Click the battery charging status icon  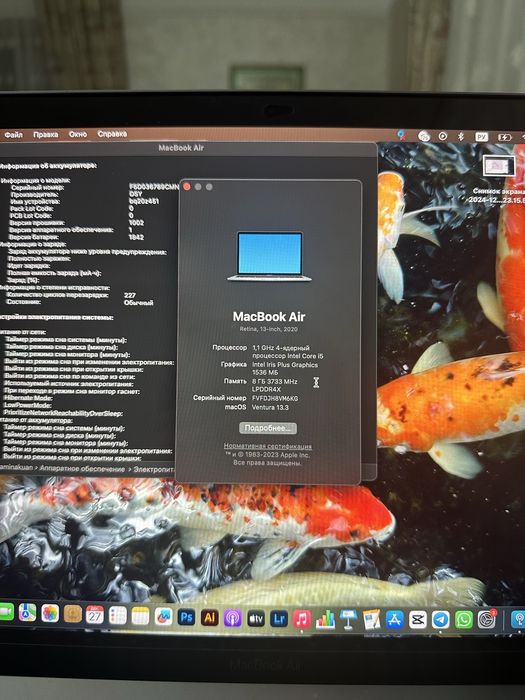(504, 138)
